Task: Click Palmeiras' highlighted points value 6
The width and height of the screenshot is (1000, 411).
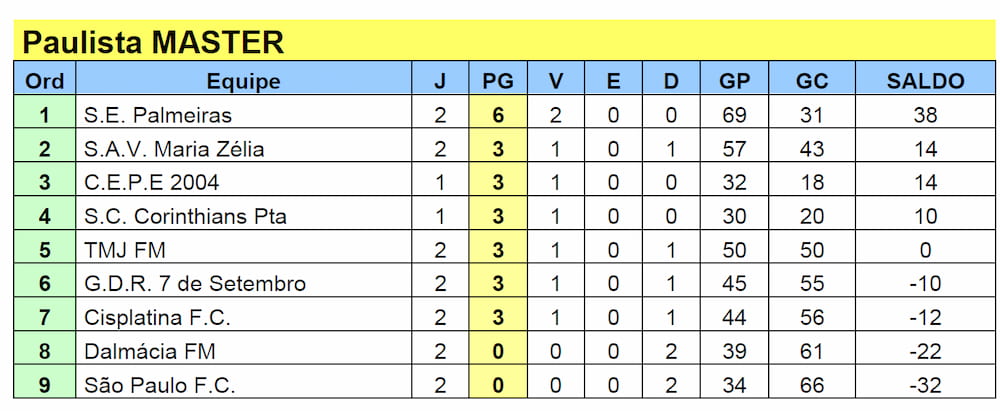Action: (x=497, y=115)
